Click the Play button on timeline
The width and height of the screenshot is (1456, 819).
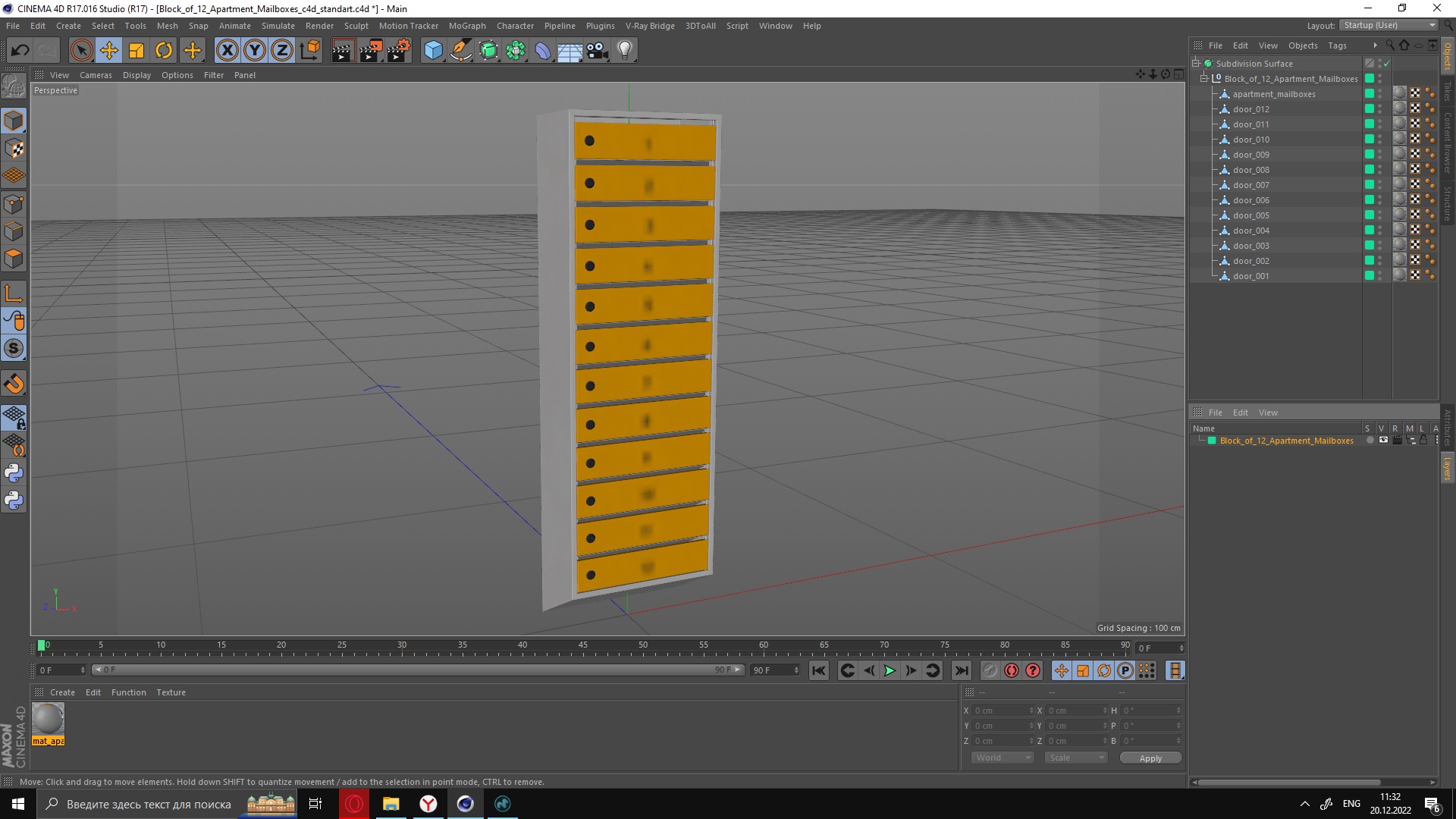[889, 670]
